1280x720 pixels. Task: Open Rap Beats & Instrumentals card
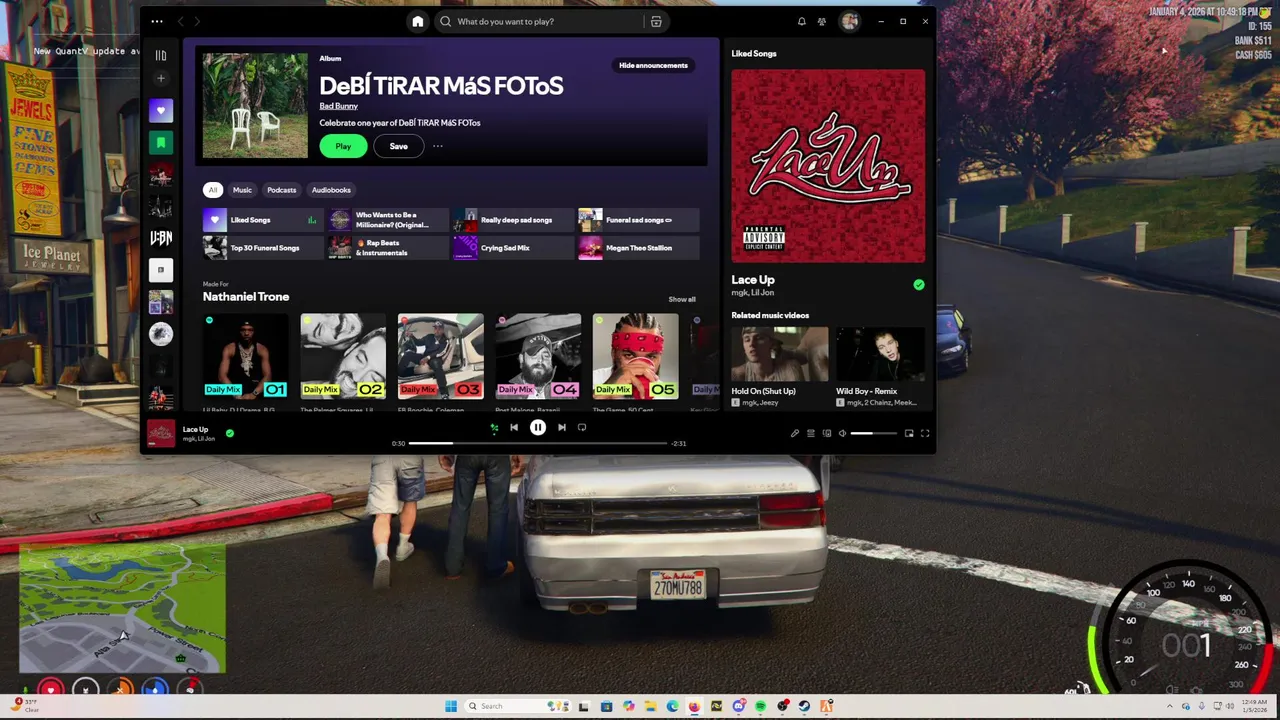[x=389, y=248]
